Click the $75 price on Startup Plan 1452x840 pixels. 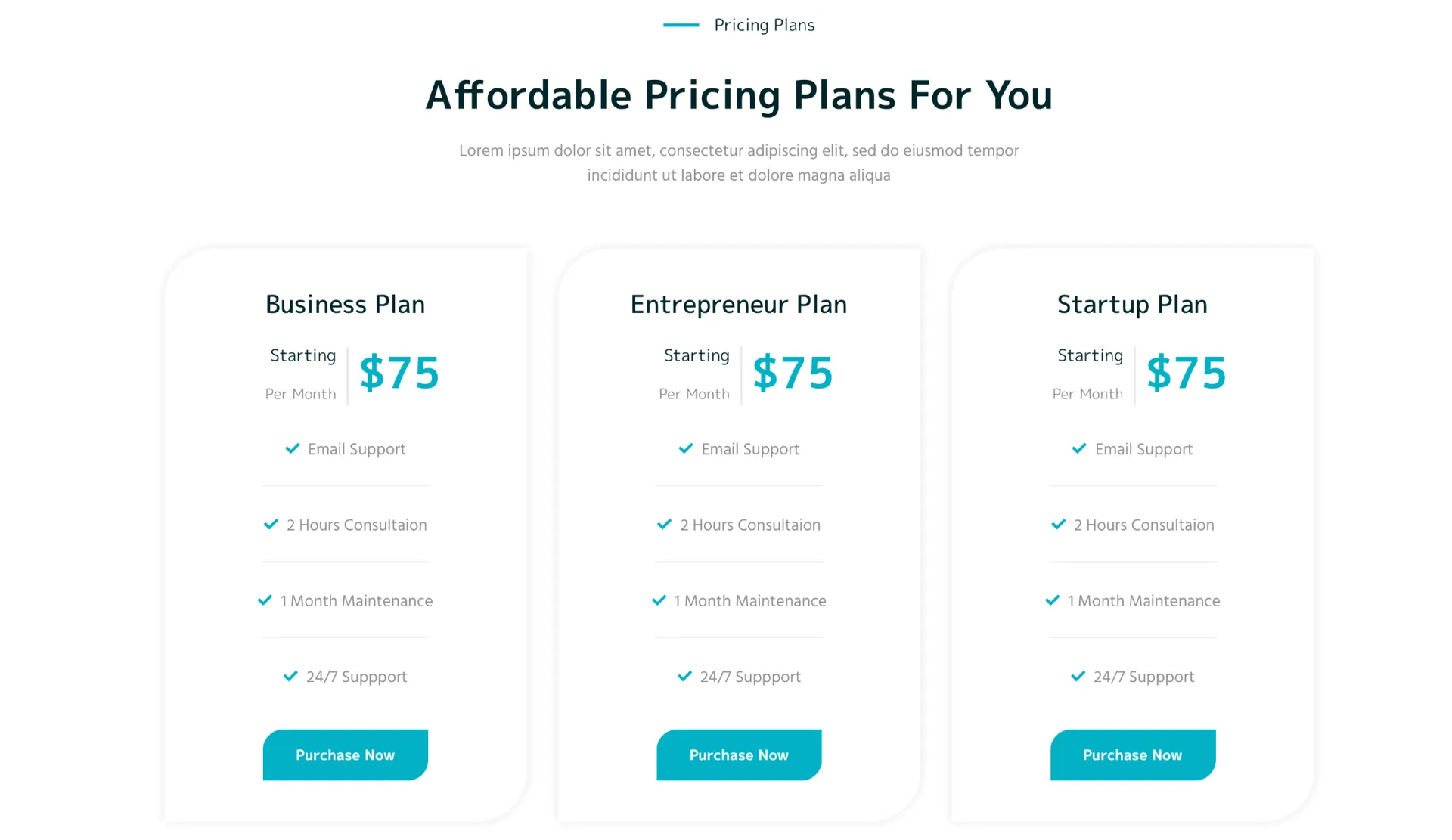1186,373
